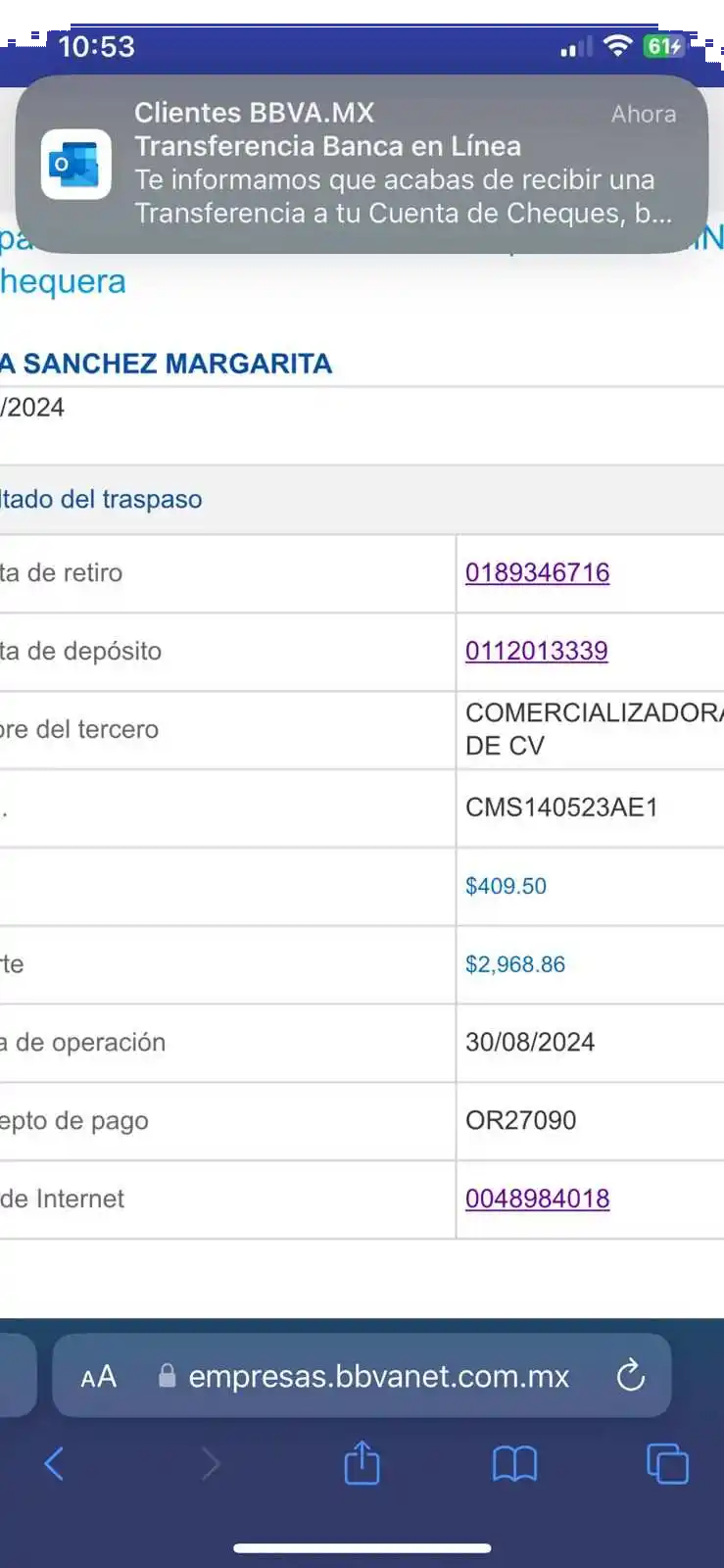Tap the Wi-Fi icon in the status bar
Image resolution: width=724 pixels, height=1568 pixels.
[x=617, y=46]
